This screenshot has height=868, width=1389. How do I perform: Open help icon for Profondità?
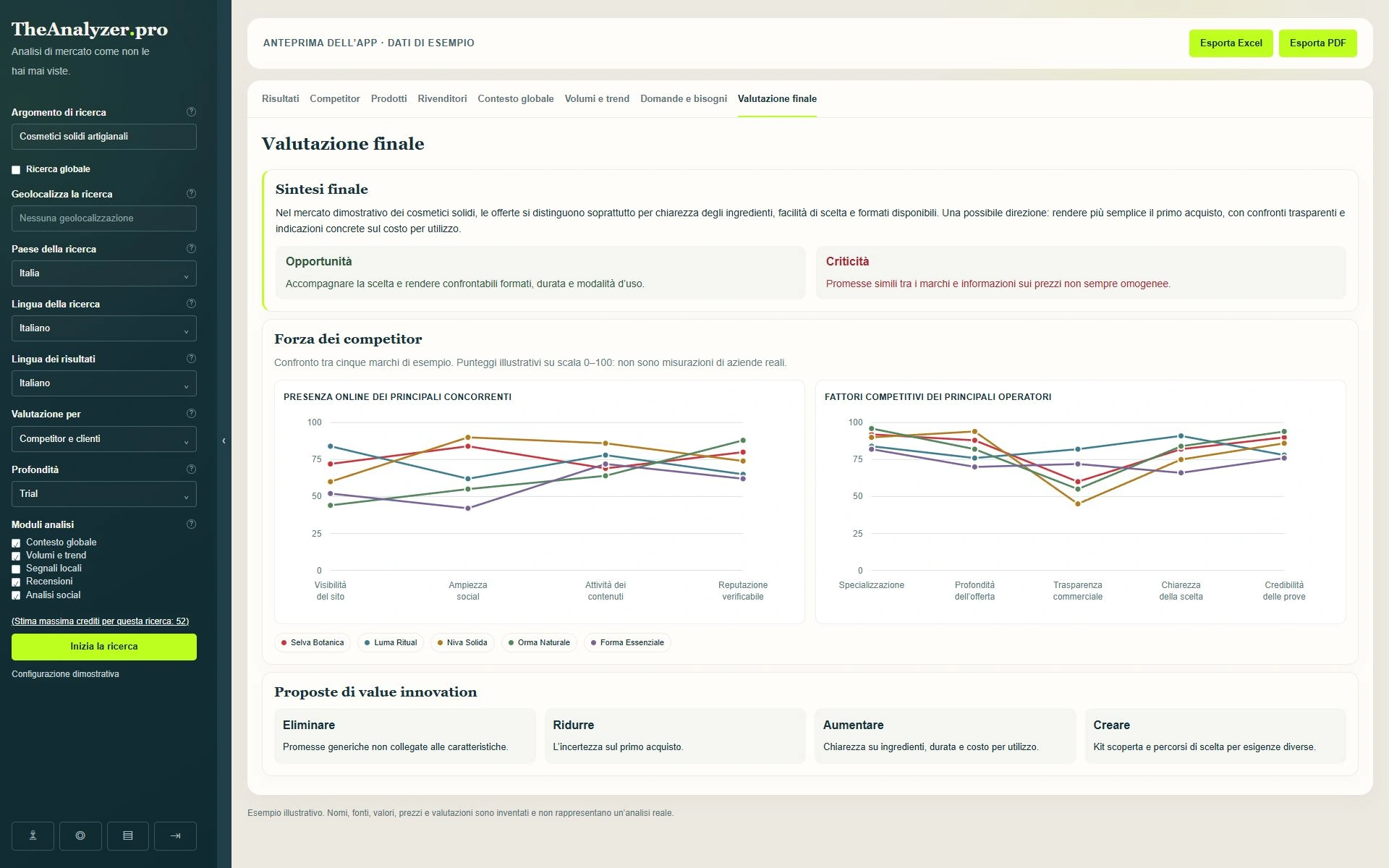(191, 469)
